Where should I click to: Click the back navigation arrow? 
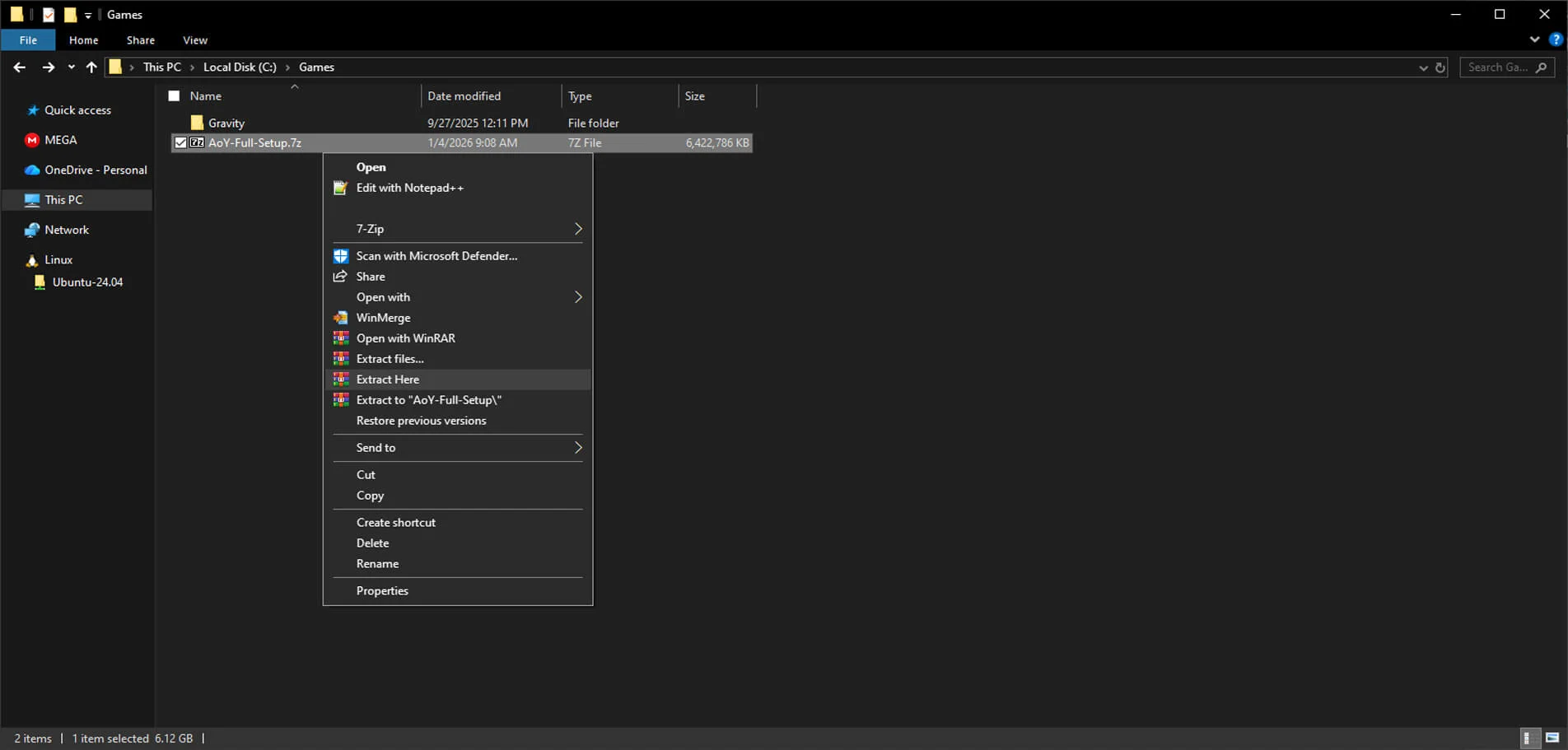(19, 67)
